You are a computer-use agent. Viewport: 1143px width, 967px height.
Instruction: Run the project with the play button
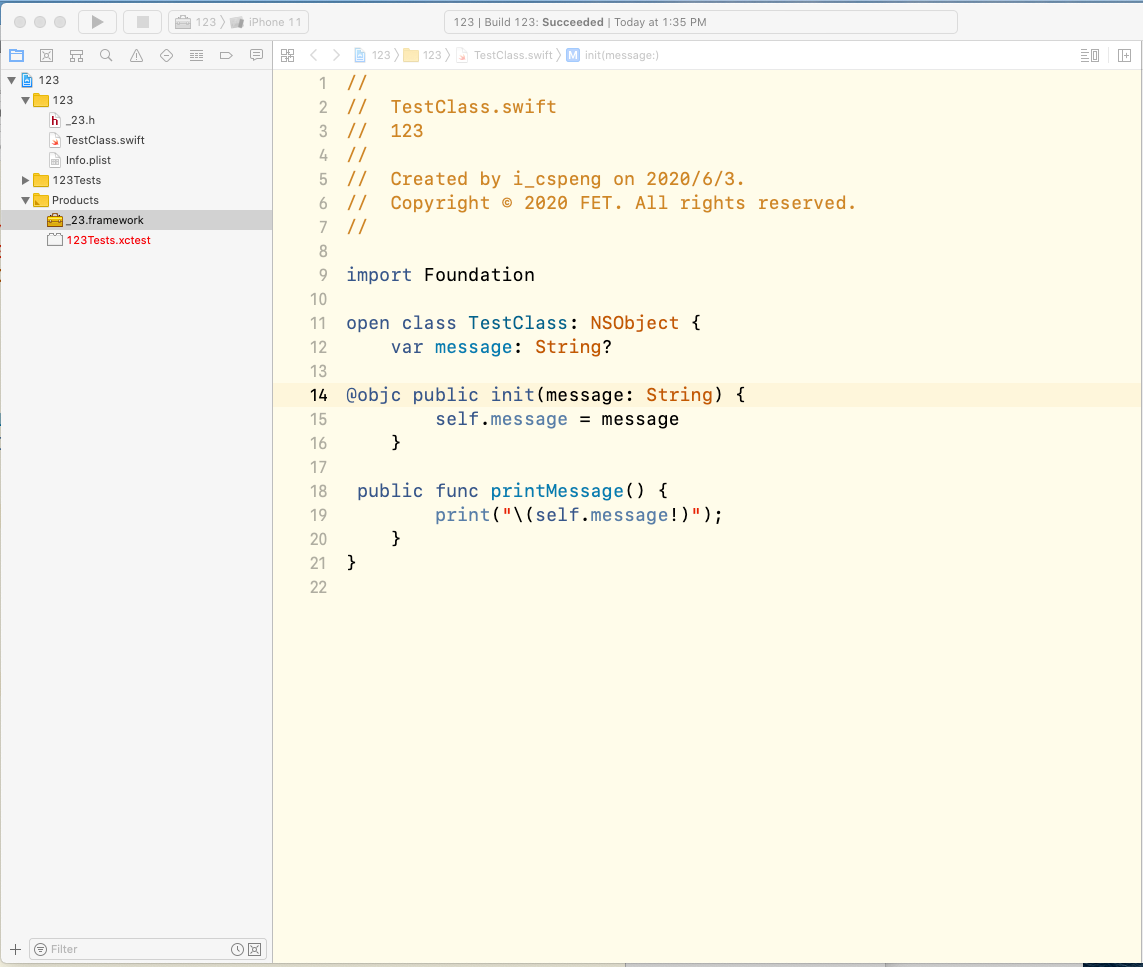point(95,22)
